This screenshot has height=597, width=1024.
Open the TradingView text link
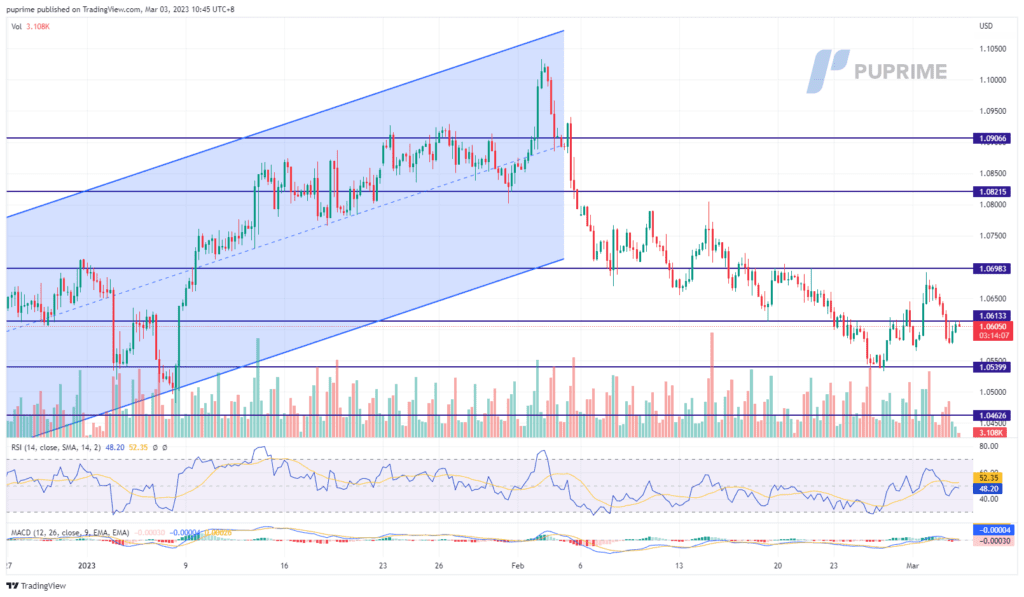click(43, 586)
